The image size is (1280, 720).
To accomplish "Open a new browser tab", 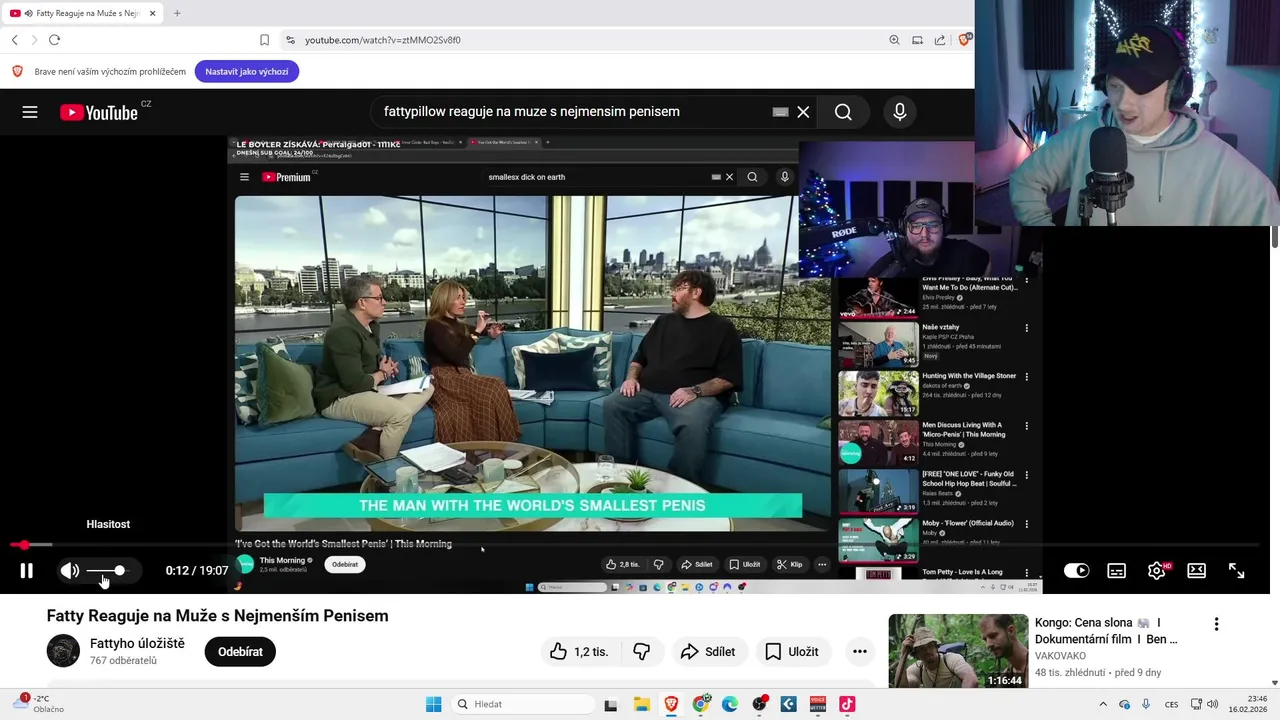I will tap(177, 13).
